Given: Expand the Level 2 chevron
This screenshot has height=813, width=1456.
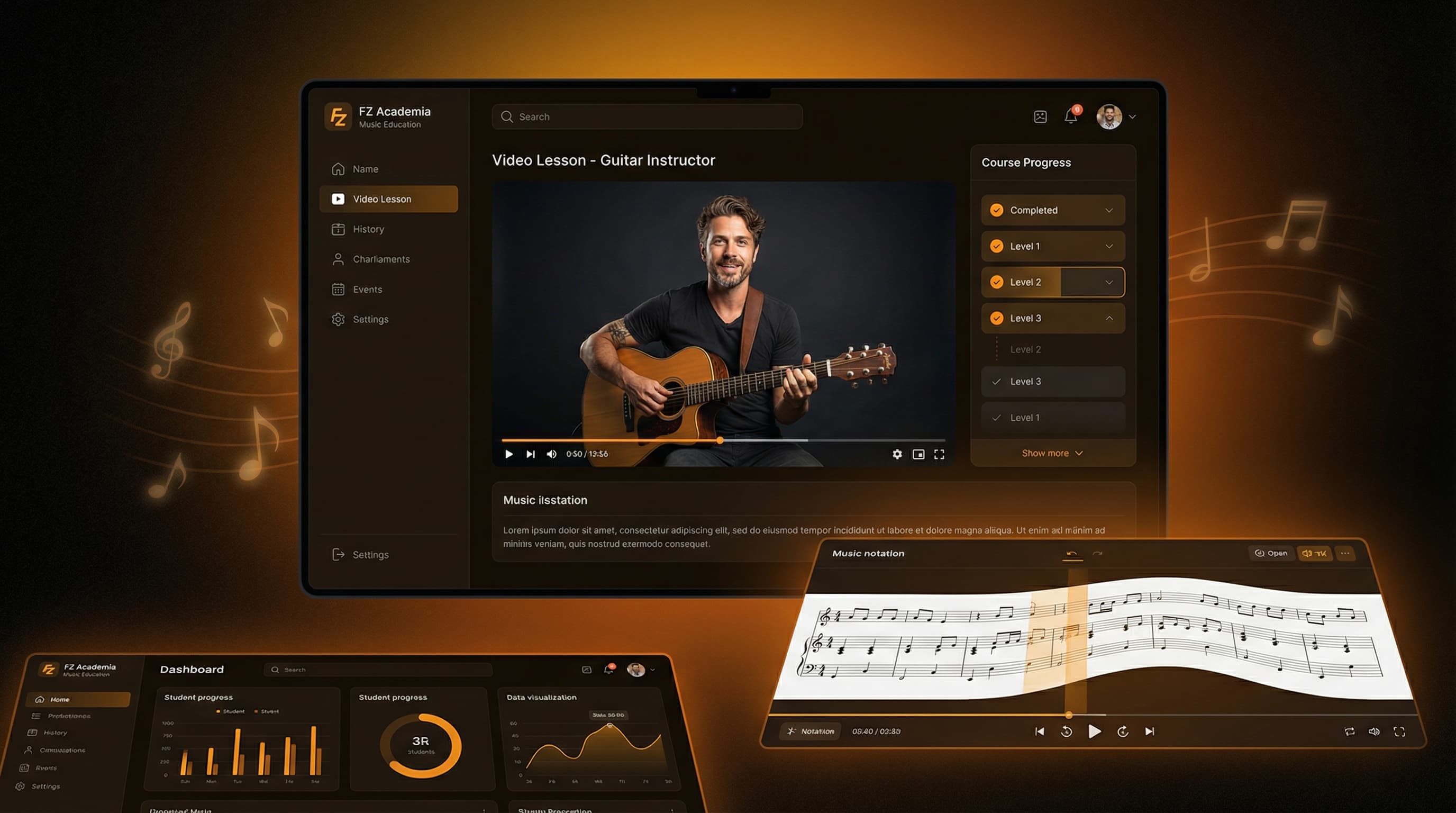Looking at the screenshot, I should click(1109, 282).
